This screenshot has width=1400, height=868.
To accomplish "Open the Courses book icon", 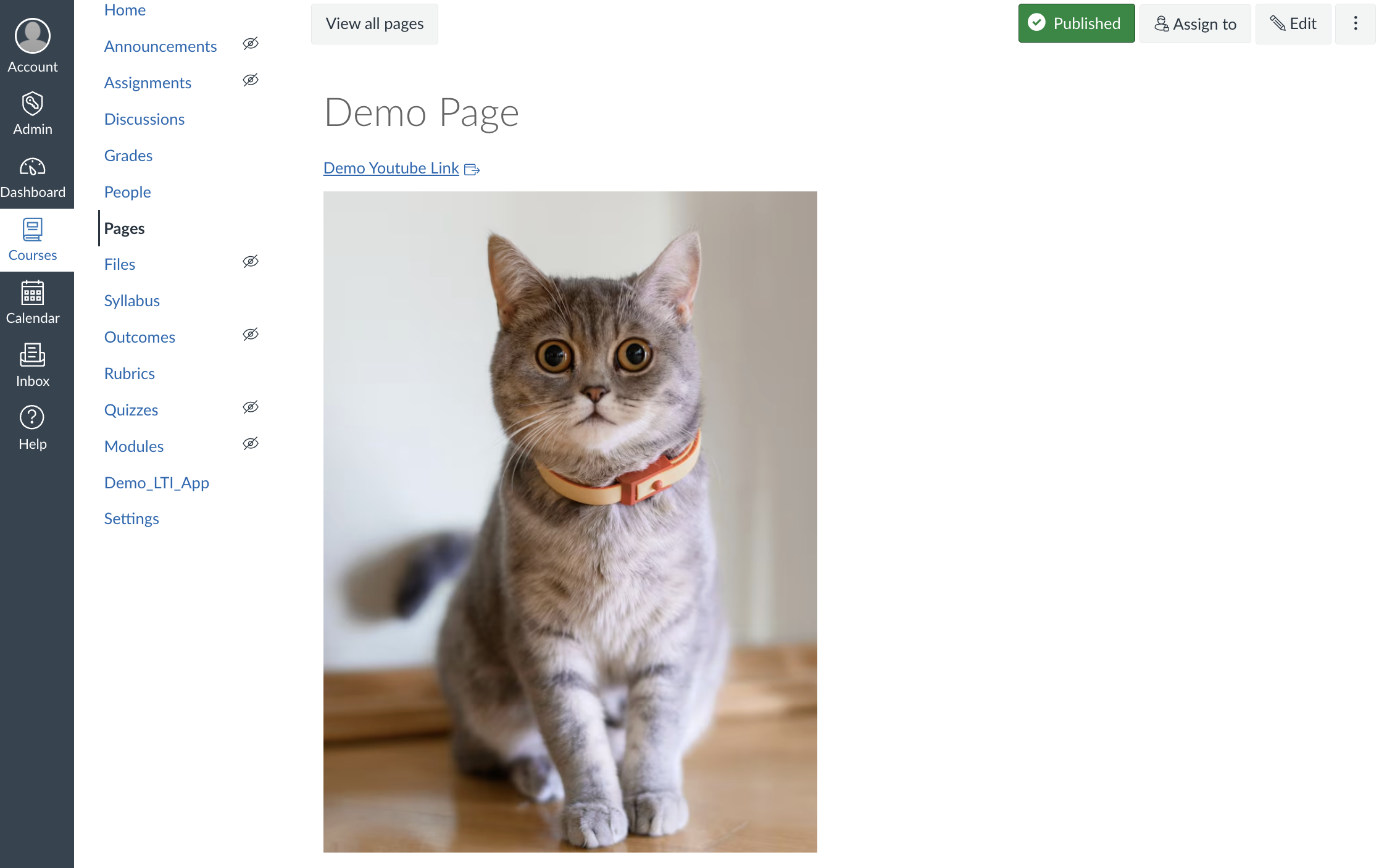I will point(33,230).
